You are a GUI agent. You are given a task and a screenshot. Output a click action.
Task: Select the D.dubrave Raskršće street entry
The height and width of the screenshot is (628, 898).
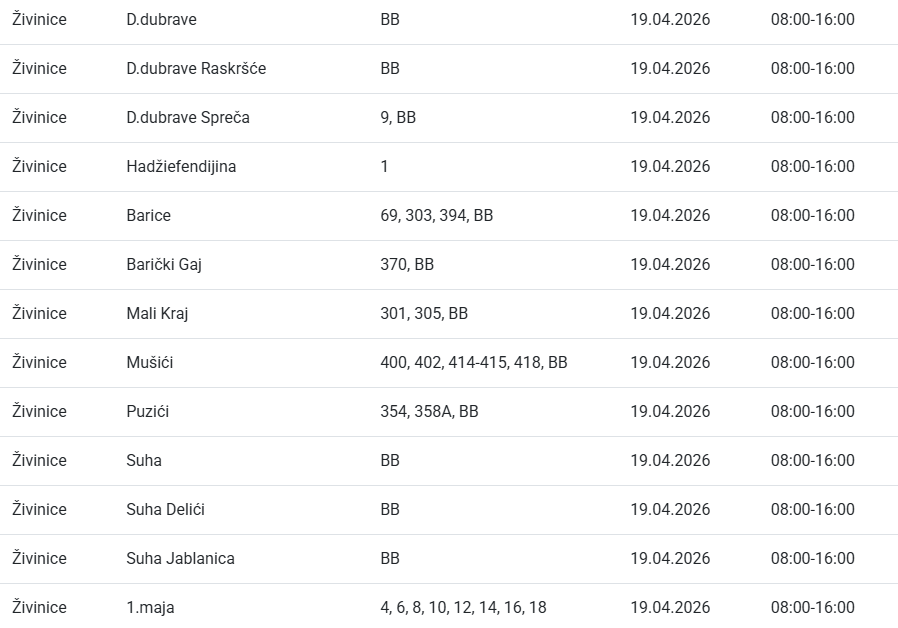coord(196,69)
